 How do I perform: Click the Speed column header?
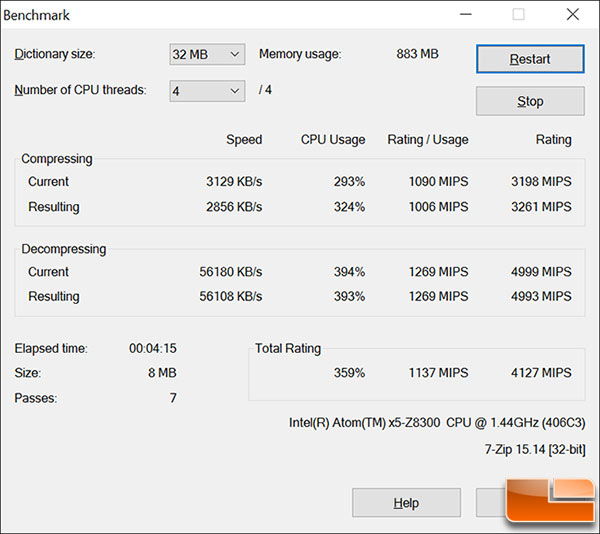[244, 140]
